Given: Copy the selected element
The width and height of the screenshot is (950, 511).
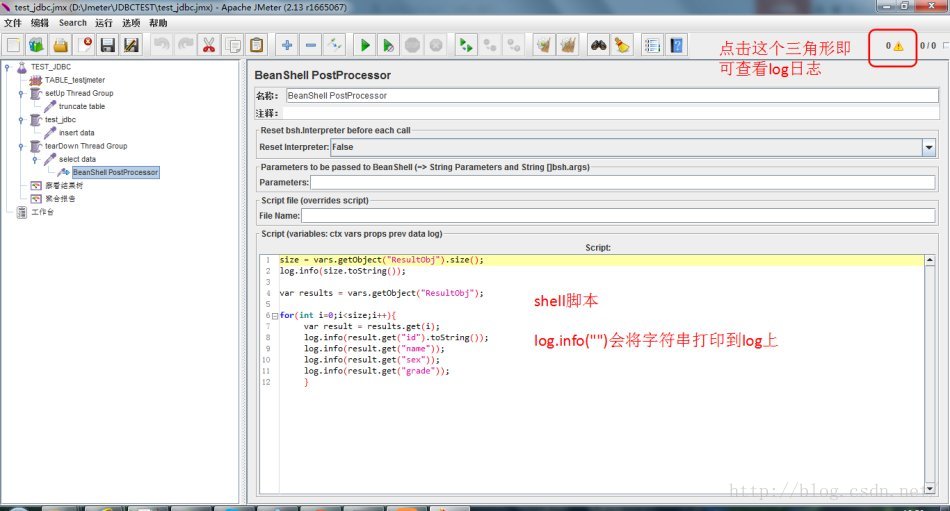Looking at the screenshot, I should click(x=233, y=45).
